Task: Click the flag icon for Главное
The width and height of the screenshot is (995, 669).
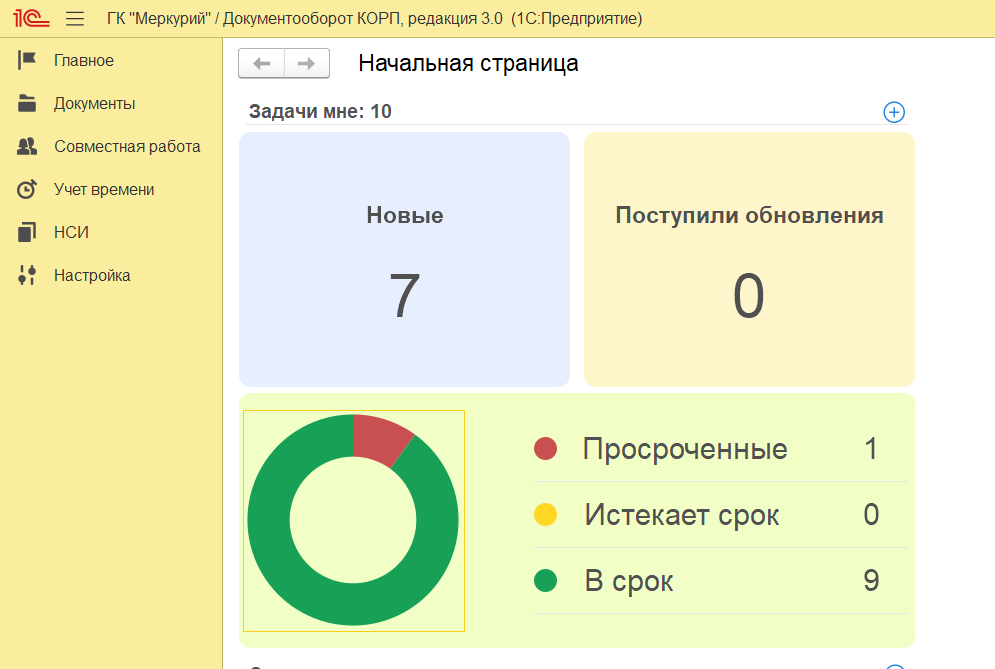Action: pyautogui.click(x=27, y=61)
